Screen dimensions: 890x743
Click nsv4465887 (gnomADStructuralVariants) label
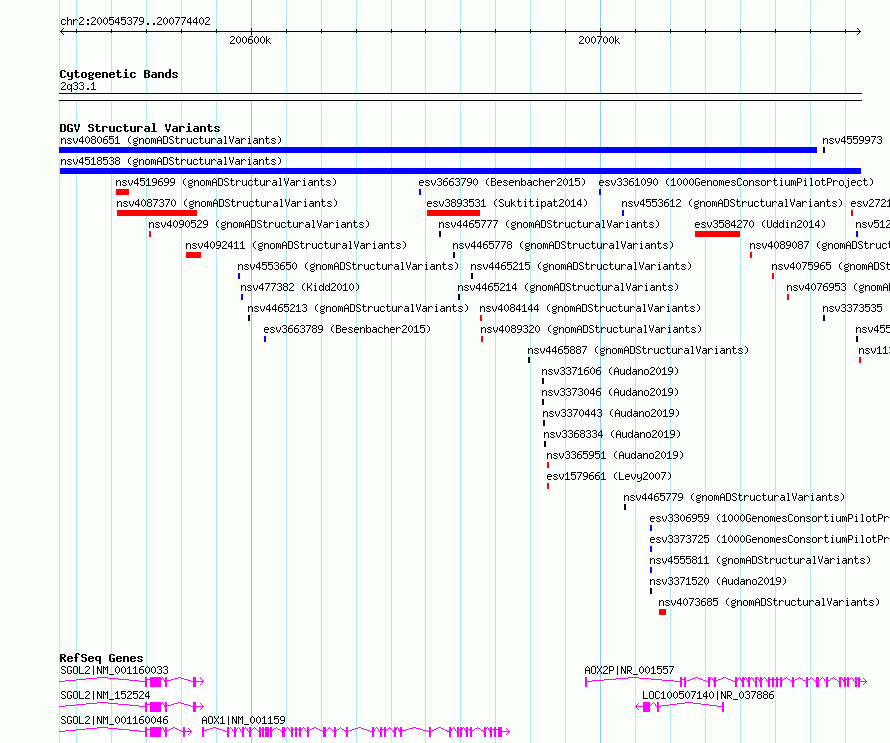coord(639,350)
